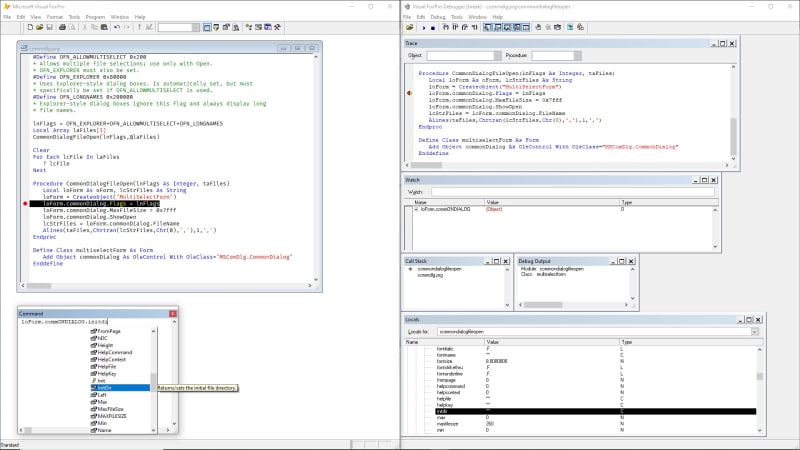Toggle Locals window button in Debugger toolbar
The height and width of the screenshot is (450, 800).
(507, 27)
